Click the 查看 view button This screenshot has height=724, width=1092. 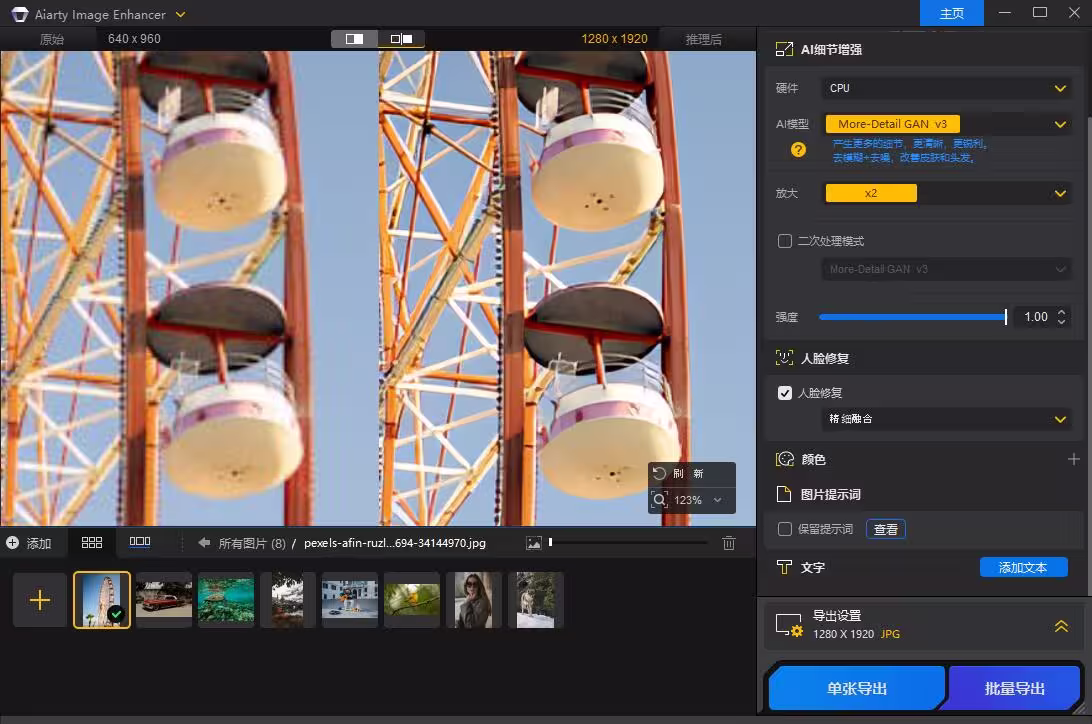886,530
